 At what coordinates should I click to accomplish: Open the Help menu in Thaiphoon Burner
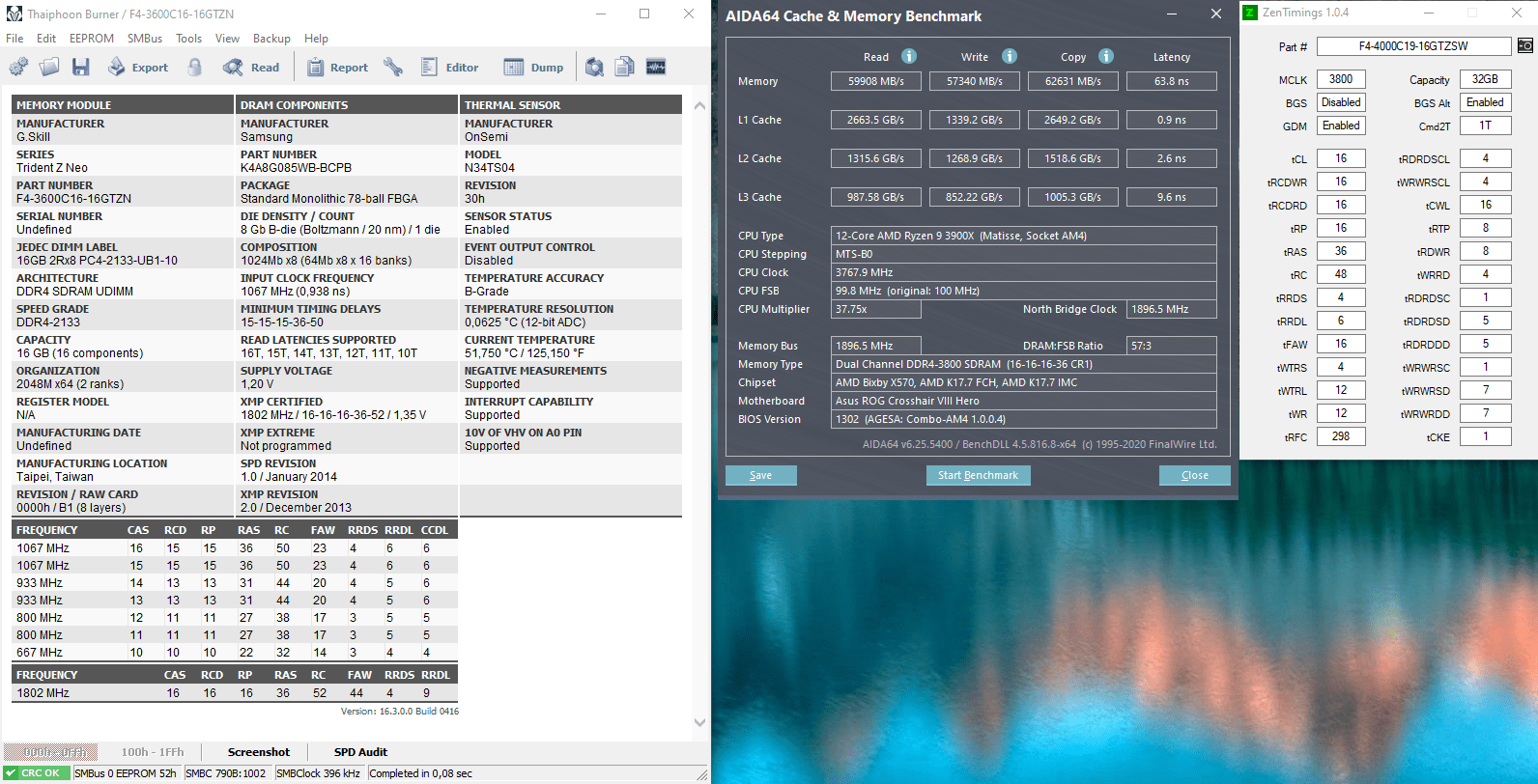coord(316,39)
